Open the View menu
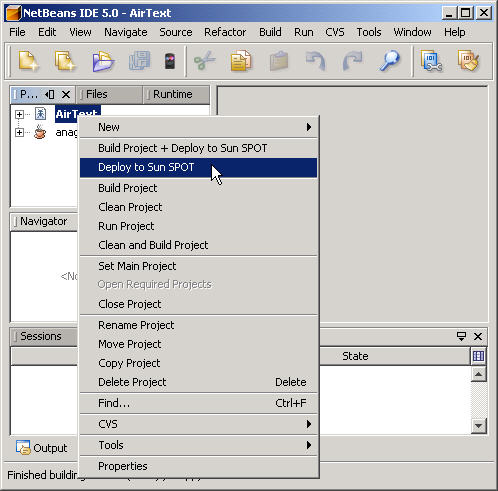498x491 pixels. coord(80,32)
